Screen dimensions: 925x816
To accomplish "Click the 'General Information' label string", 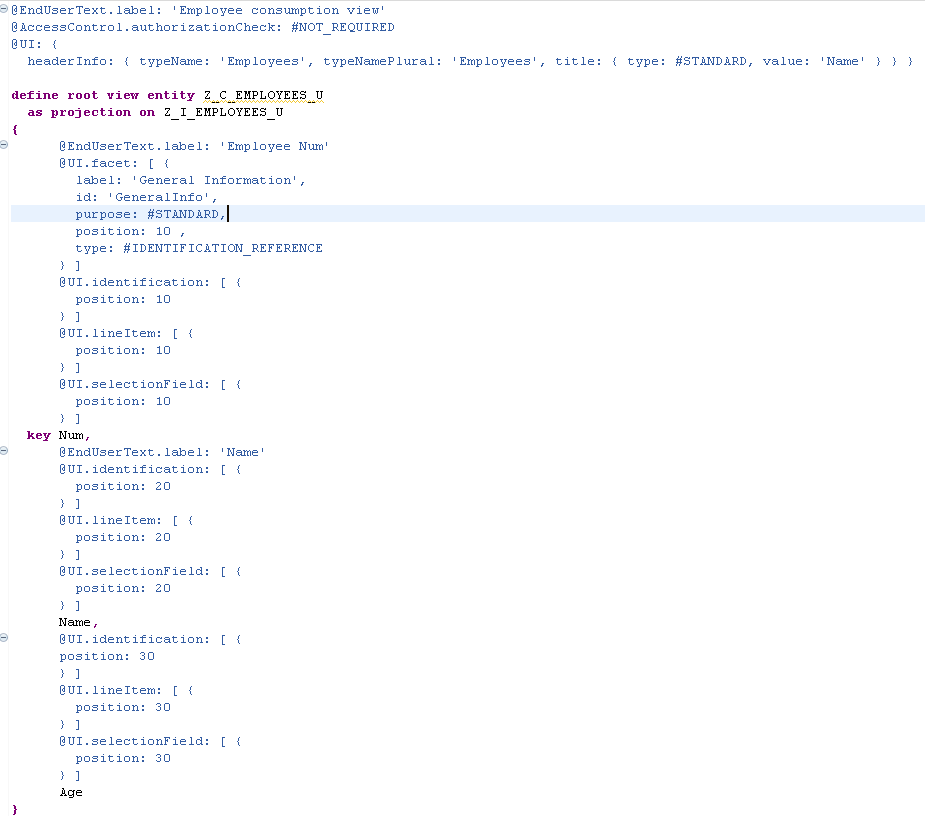I will tap(215, 181).
